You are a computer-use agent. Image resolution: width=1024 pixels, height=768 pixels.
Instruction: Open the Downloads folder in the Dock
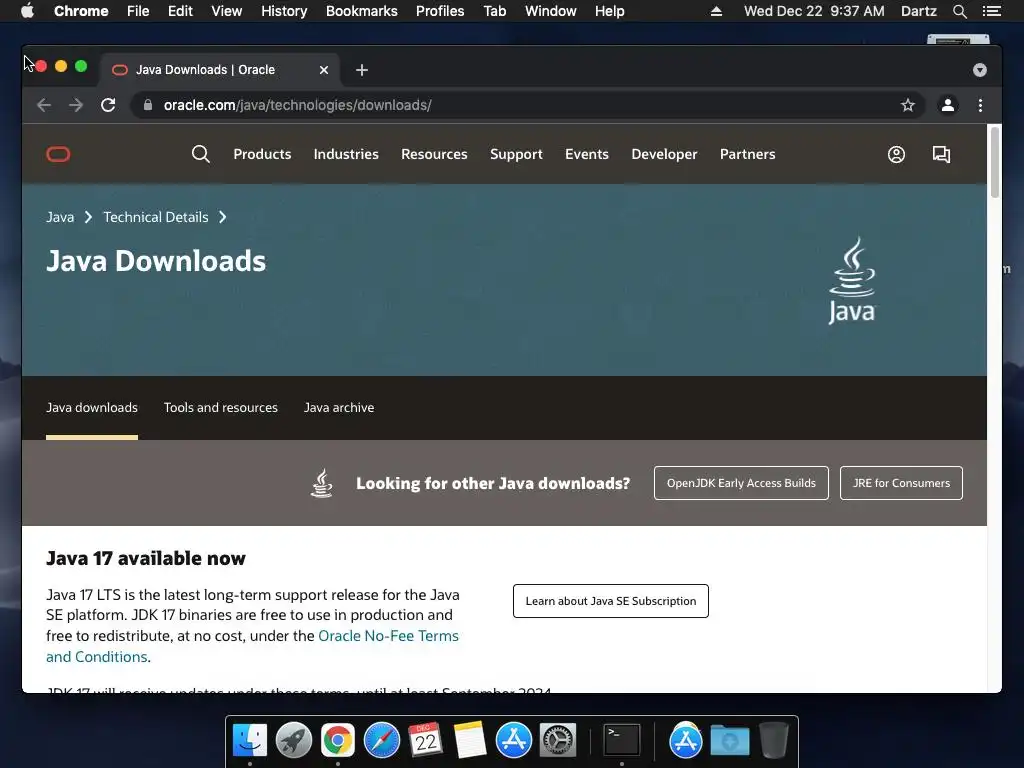click(x=730, y=741)
